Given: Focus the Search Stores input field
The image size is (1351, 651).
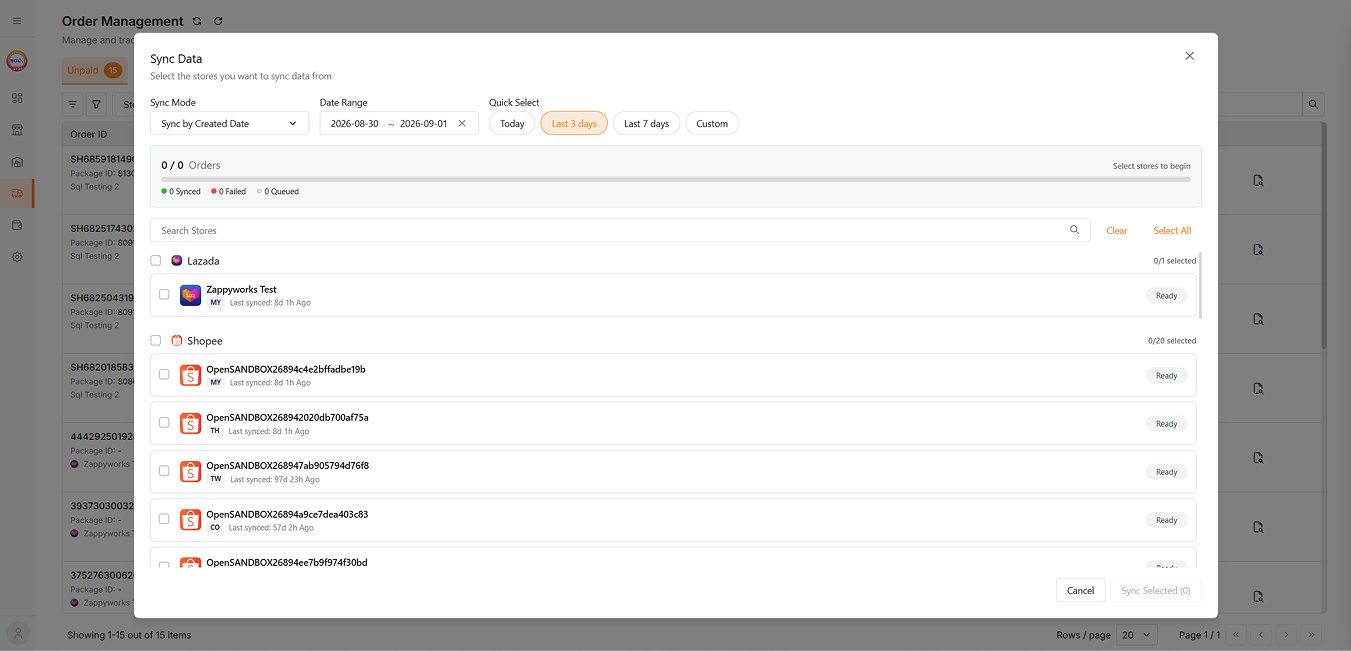Looking at the screenshot, I should (620, 230).
